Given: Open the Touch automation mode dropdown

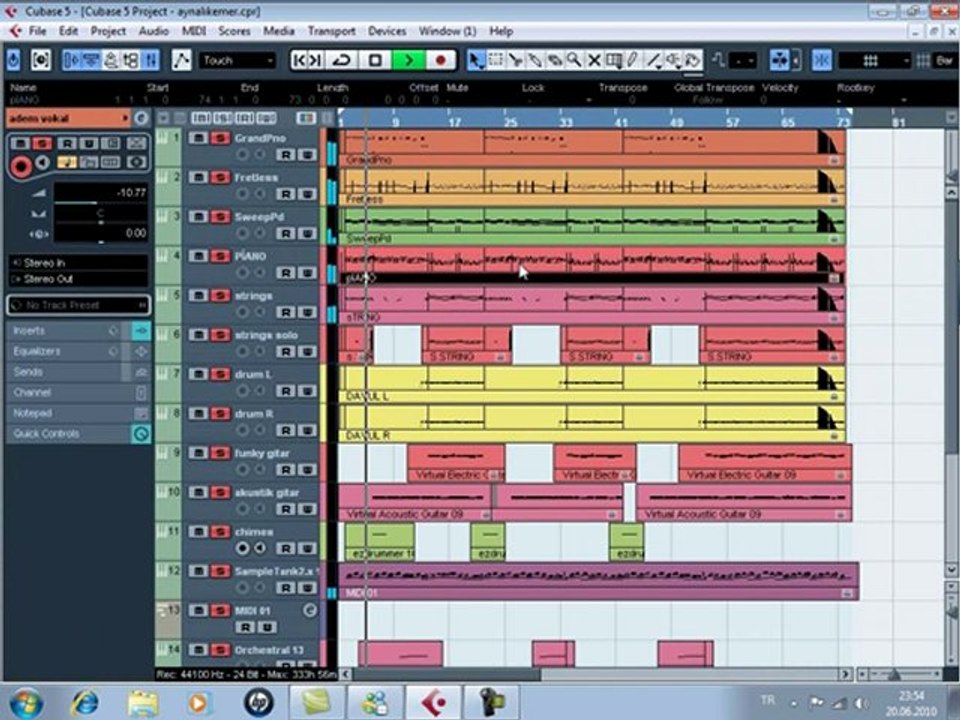Looking at the screenshot, I should tap(238, 60).
